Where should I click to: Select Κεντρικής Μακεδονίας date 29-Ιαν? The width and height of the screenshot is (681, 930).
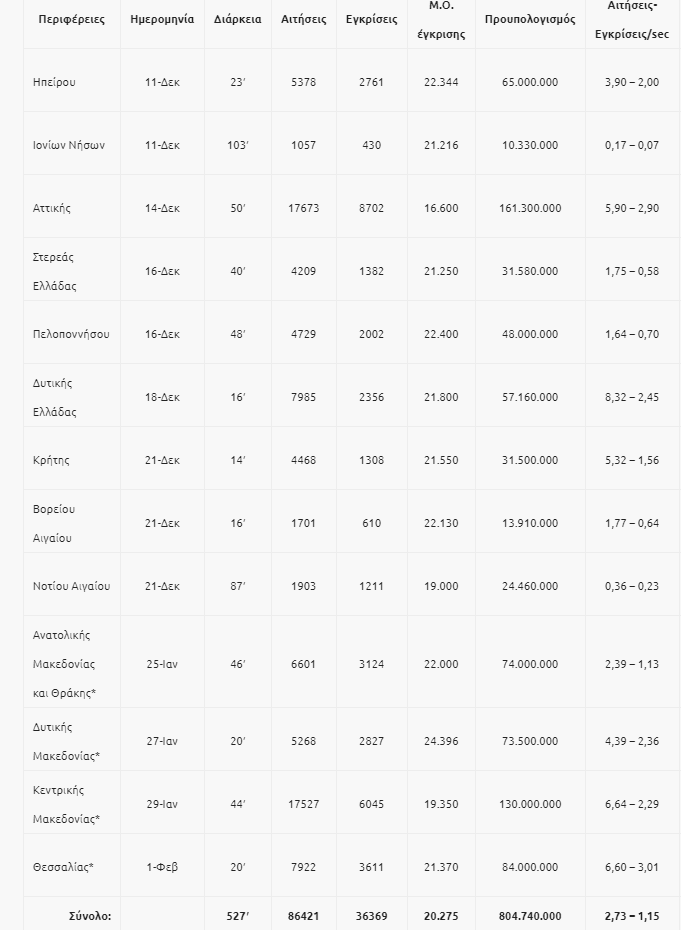[162, 804]
